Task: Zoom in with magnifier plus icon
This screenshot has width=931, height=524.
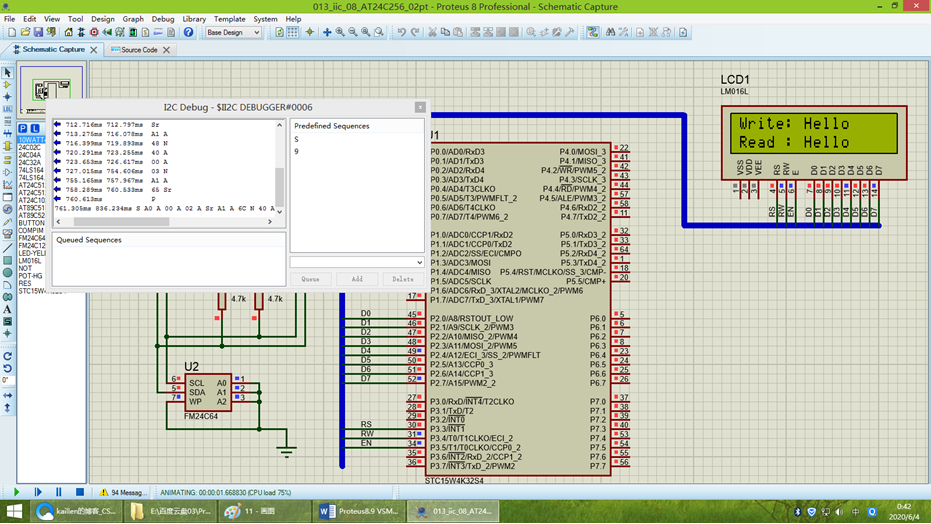Action: point(340,33)
